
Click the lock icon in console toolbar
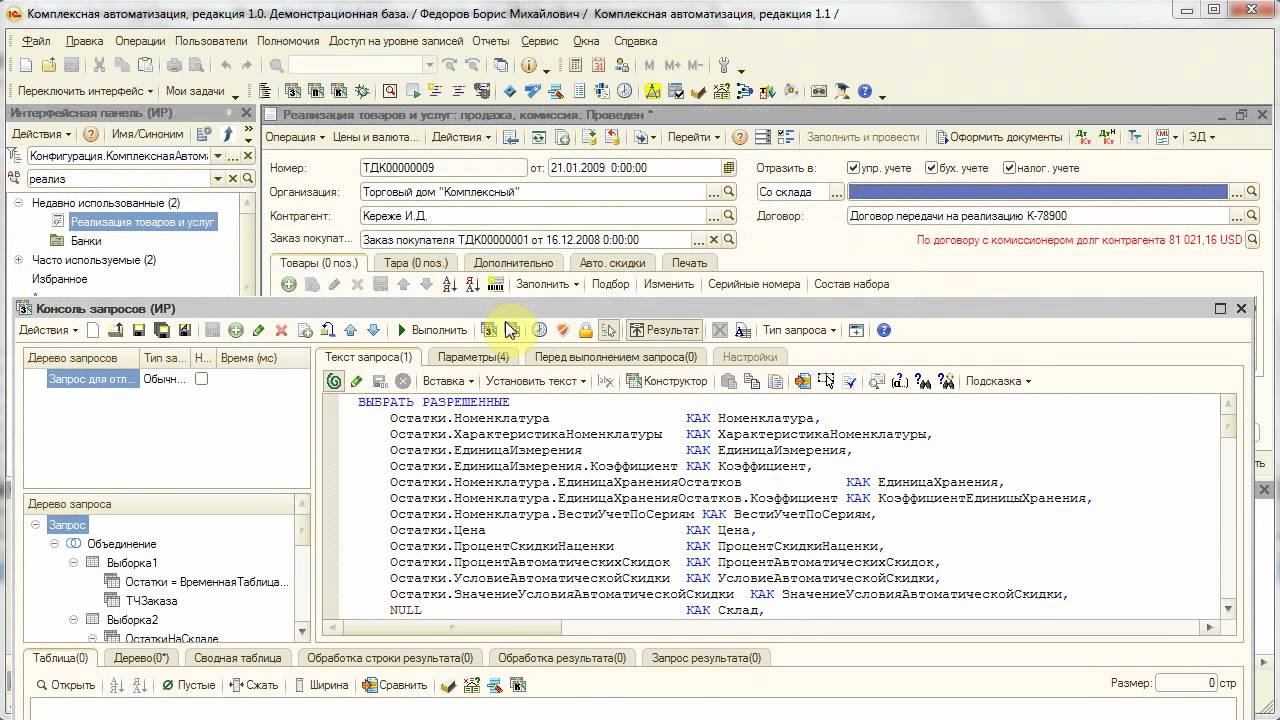coord(586,330)
